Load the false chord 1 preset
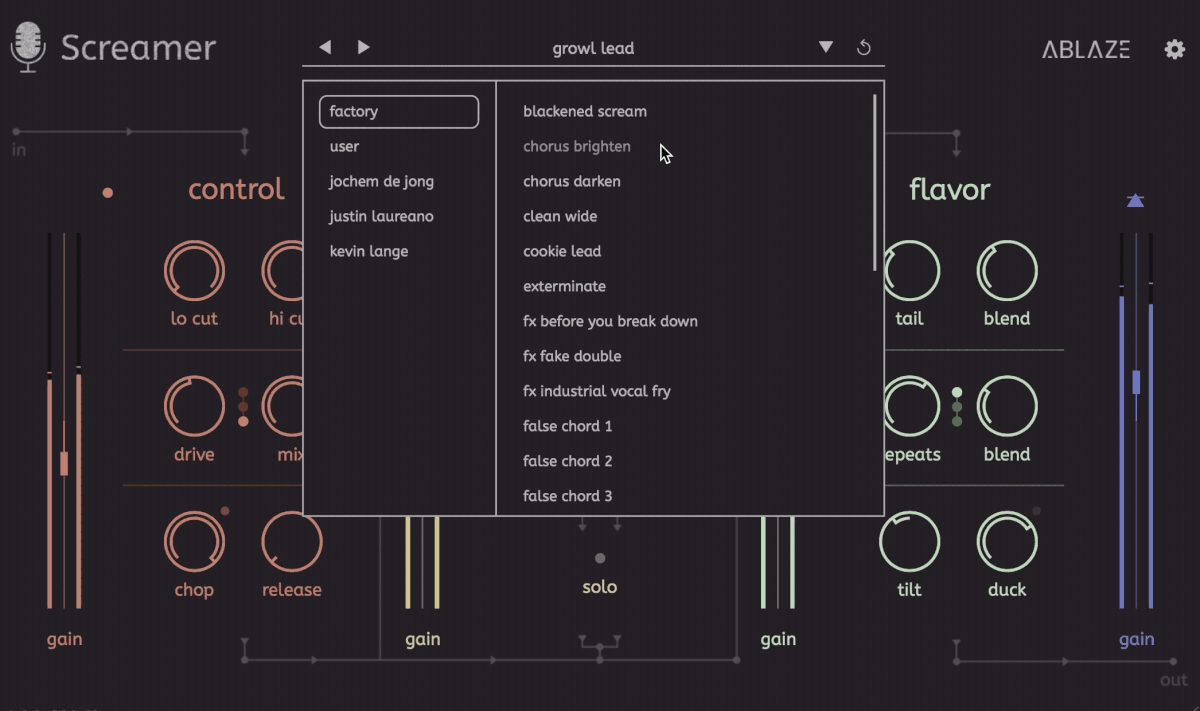The image size is (1200, 711). pos(568,426)
